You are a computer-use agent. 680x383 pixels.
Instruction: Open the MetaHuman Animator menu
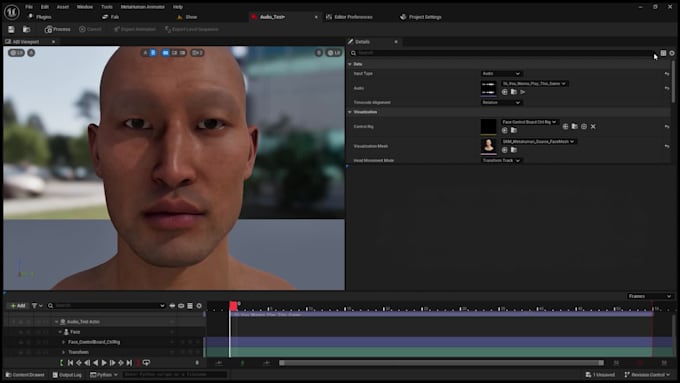(143, 7)
